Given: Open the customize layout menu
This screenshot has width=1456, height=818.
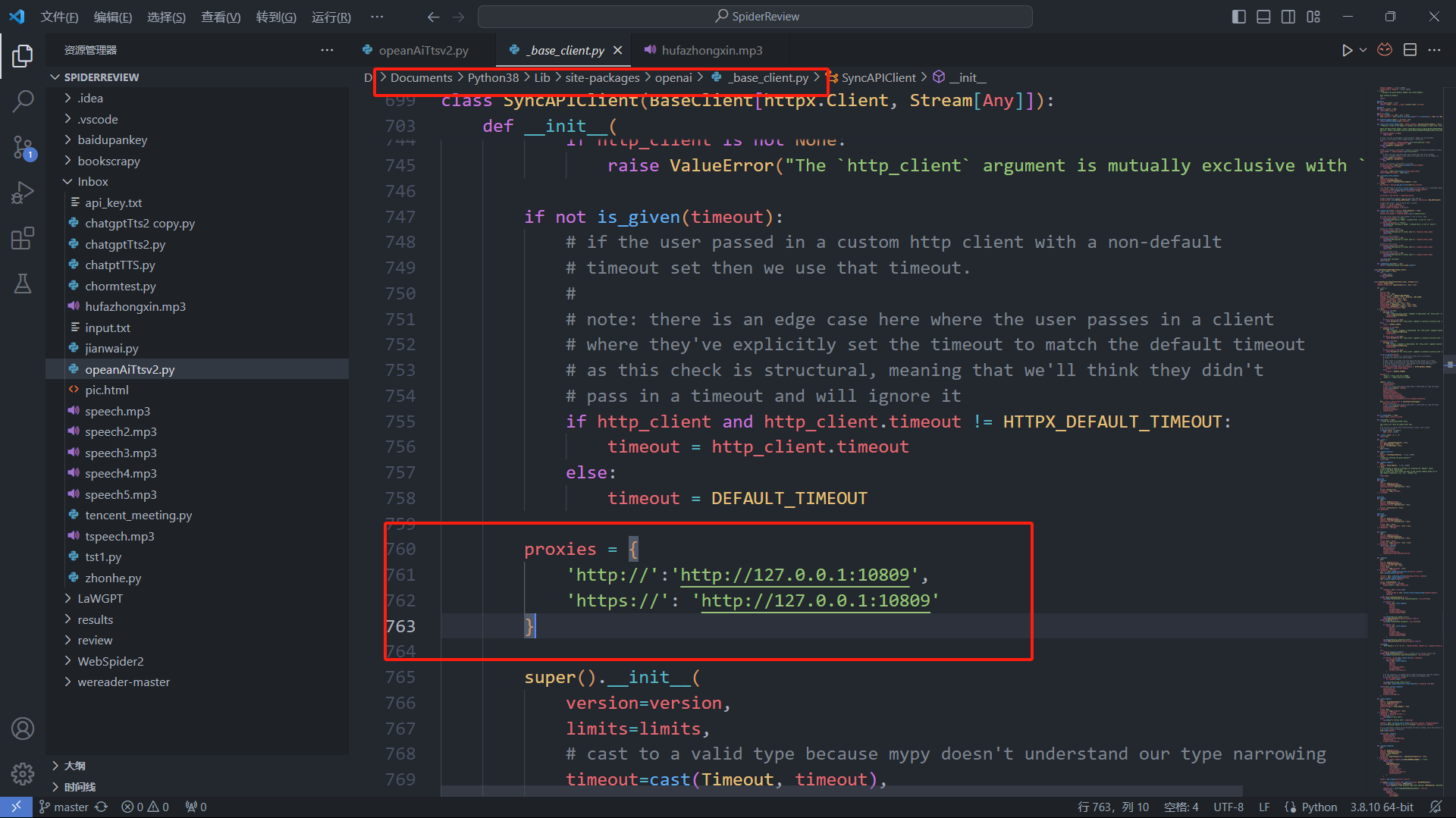Looking at the screenshot, I should pos(1313,17).
